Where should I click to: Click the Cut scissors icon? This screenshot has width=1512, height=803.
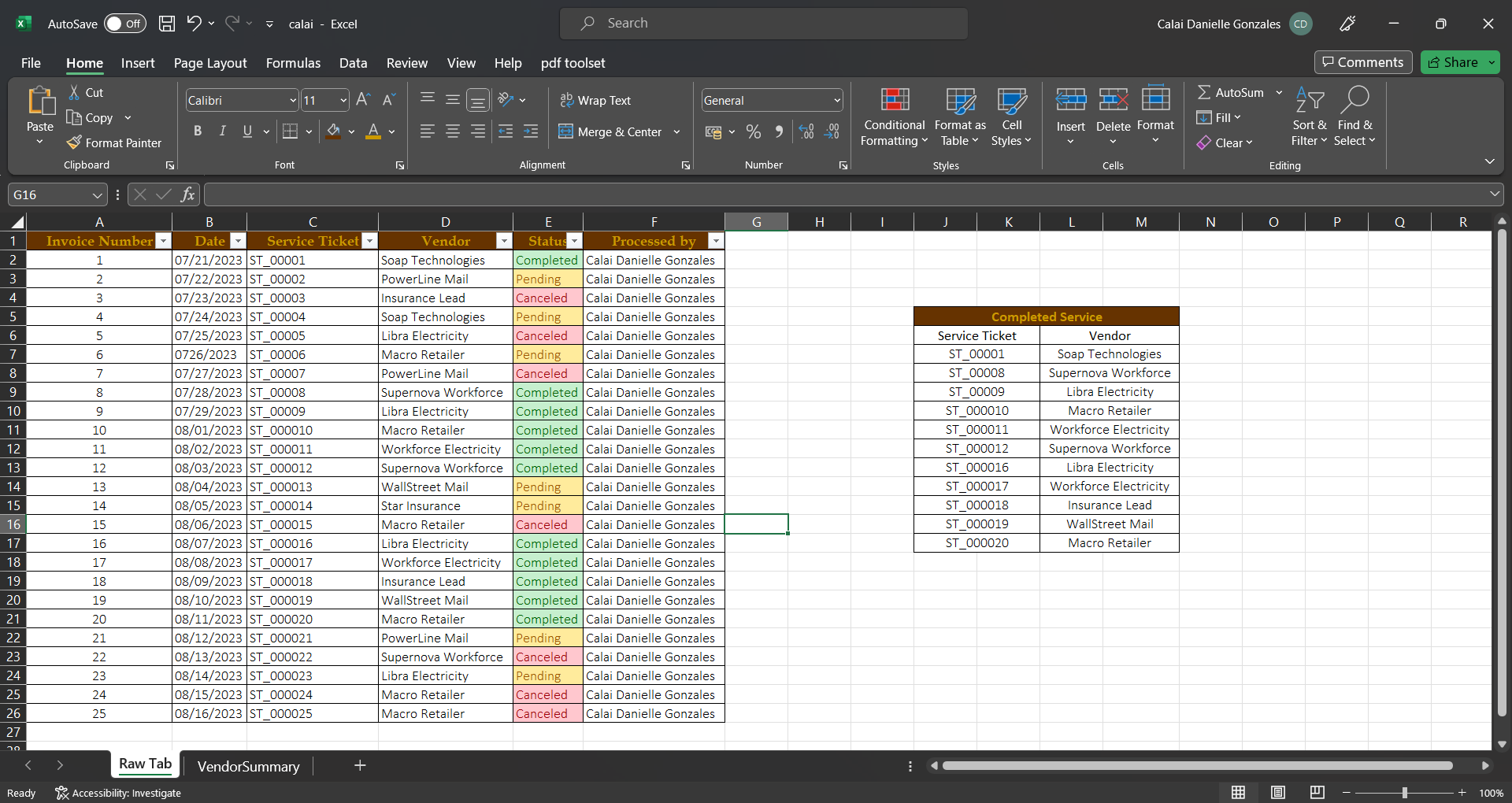tap(74, 92)
